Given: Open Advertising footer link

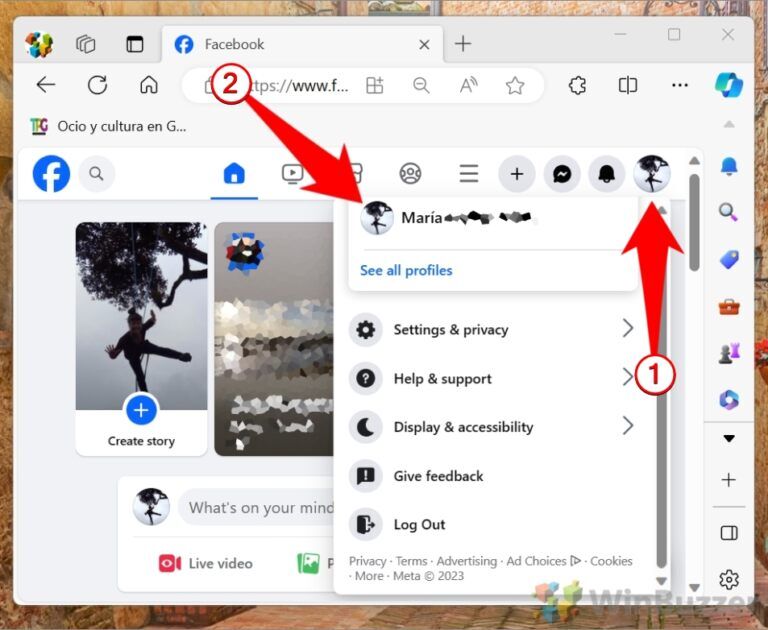Looking at the screenshot, I should coord(466,561).
